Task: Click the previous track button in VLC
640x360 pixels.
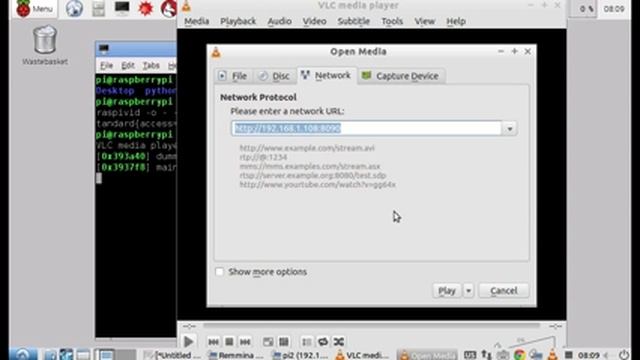Action: [x=213, y=342]
